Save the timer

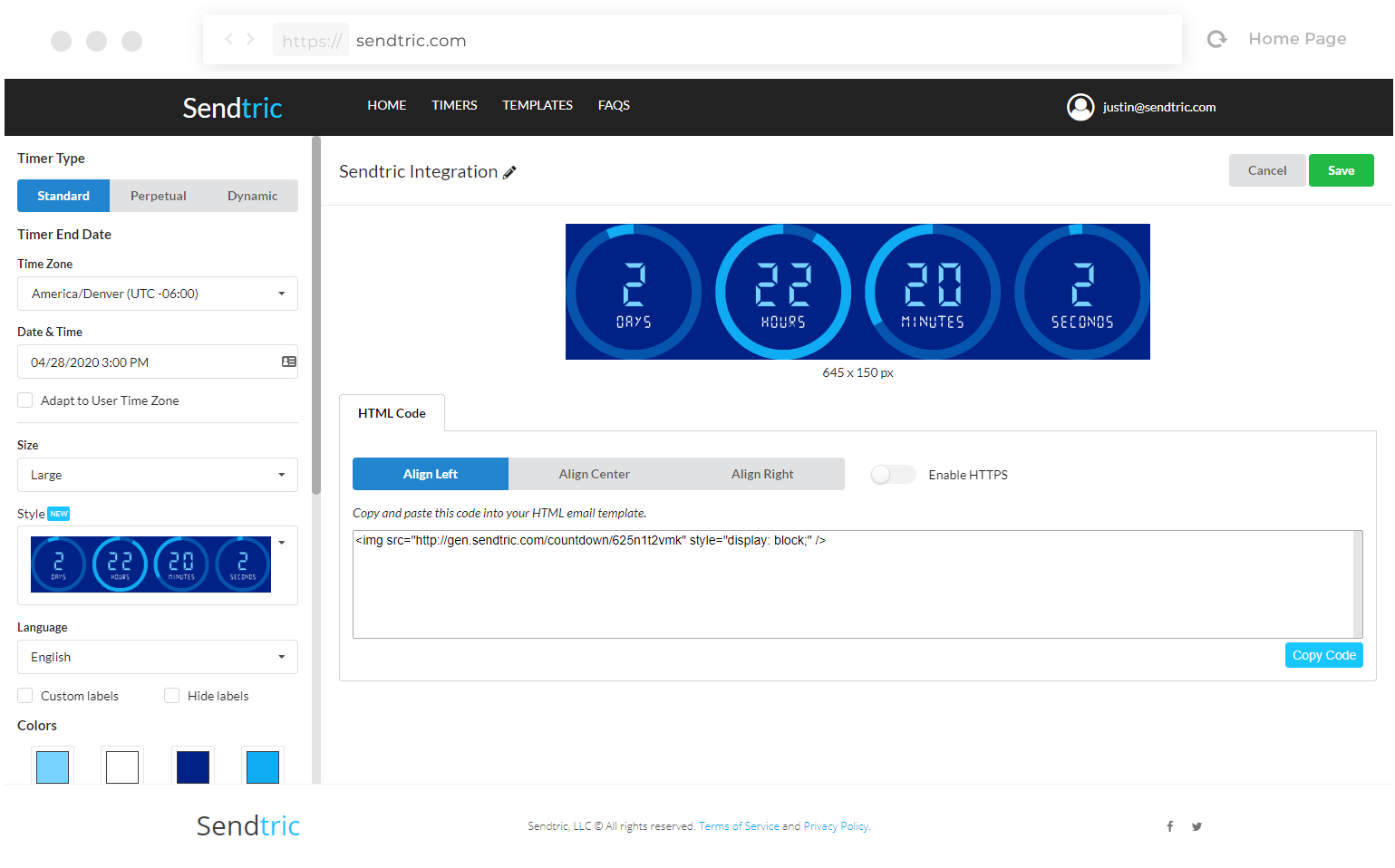pyautogui.click(x=1342, y=170)
